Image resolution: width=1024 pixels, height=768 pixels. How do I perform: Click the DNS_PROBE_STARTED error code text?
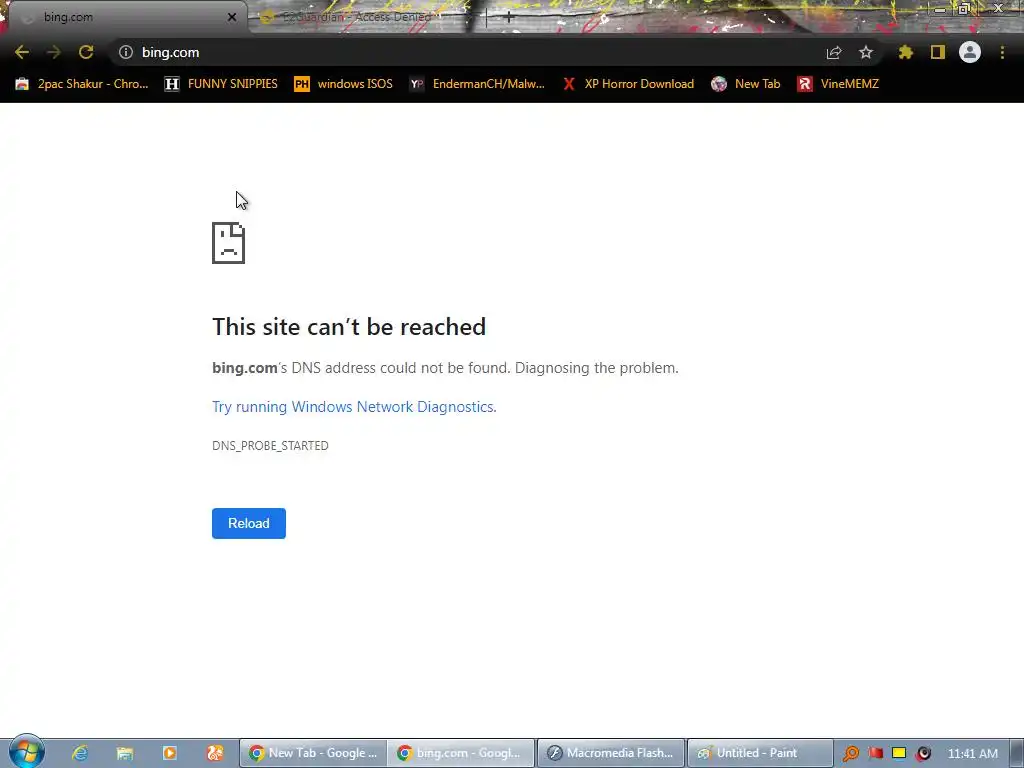(270, 445)
